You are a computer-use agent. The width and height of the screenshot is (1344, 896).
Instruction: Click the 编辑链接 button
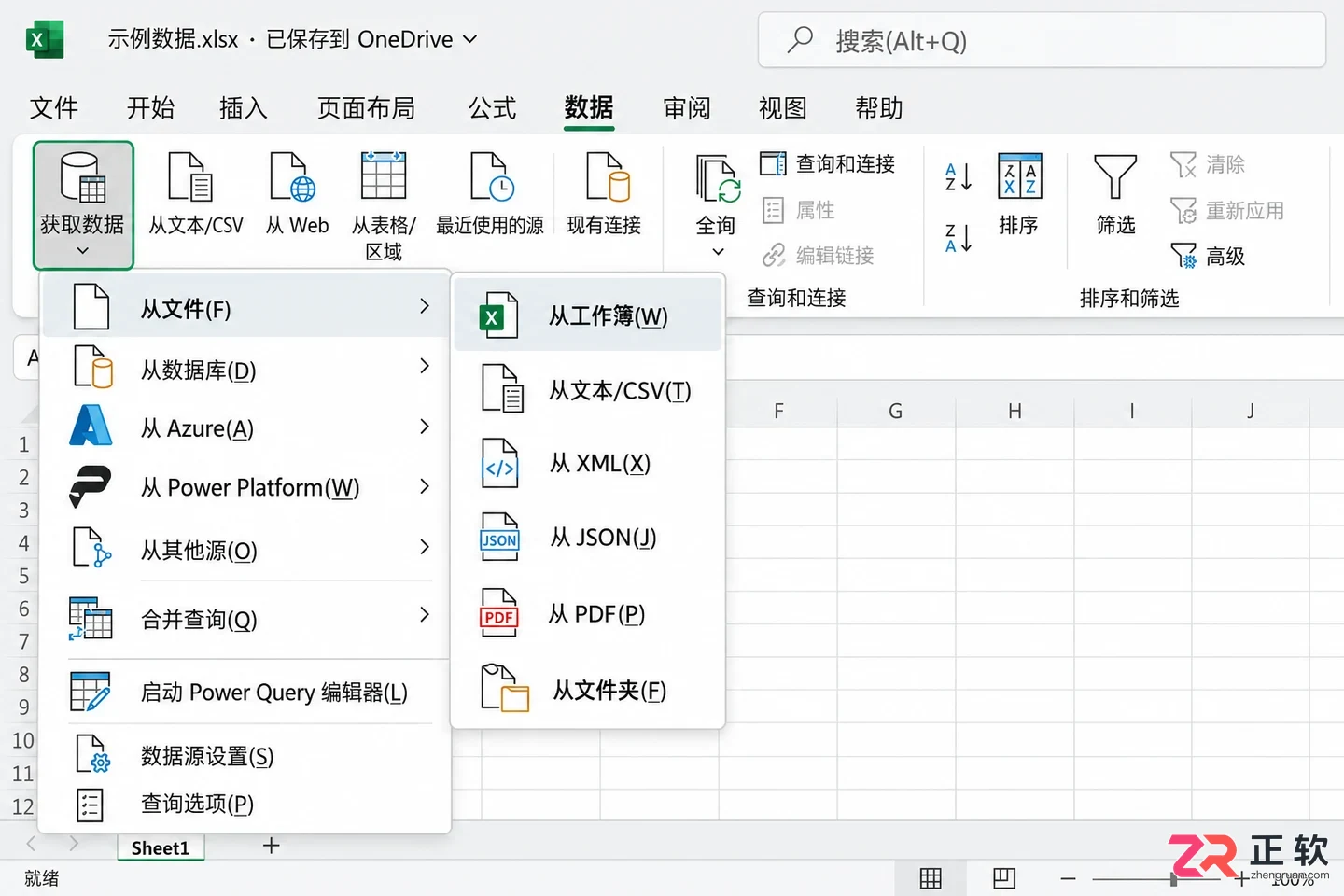[818, 255]
